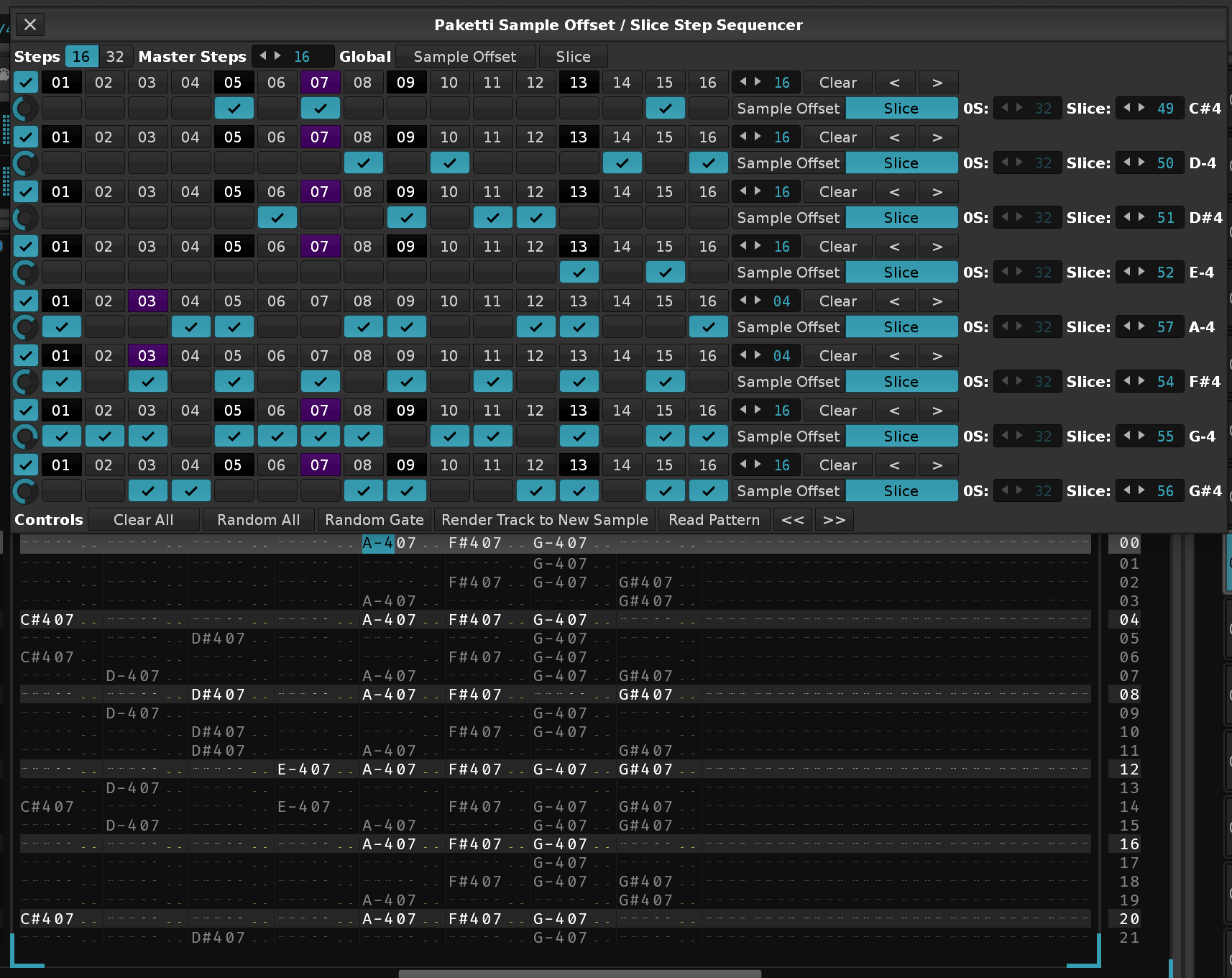Screen dimensions: 1232x978
Task: Enable step 1 checkbox in D-4 row
Action: pyautogui.click(x=62, y=163)
